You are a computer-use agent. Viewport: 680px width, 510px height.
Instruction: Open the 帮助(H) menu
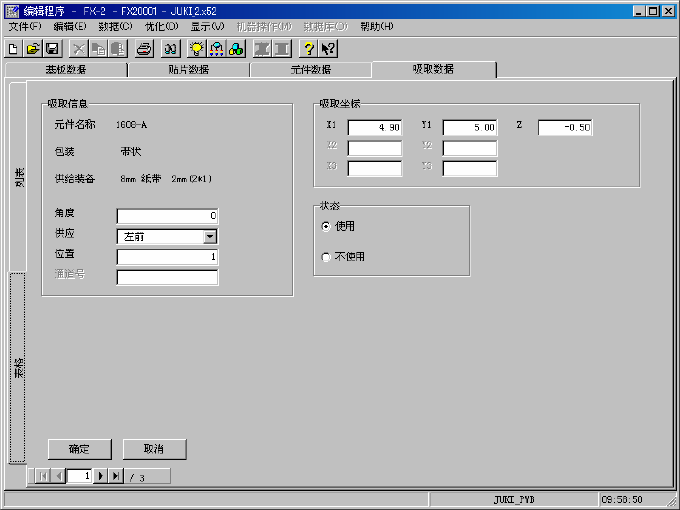[x=377, y=26]
